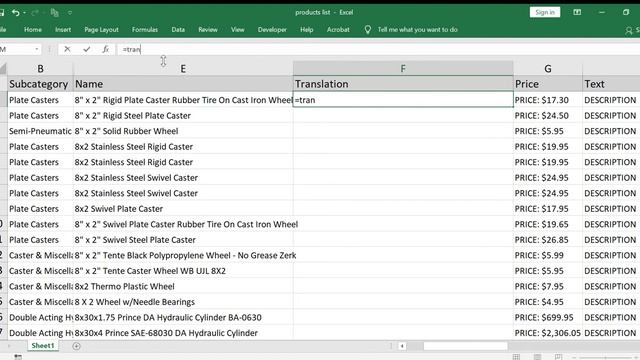Open the Acrobat ribbon tab

[x=338, y=29]
